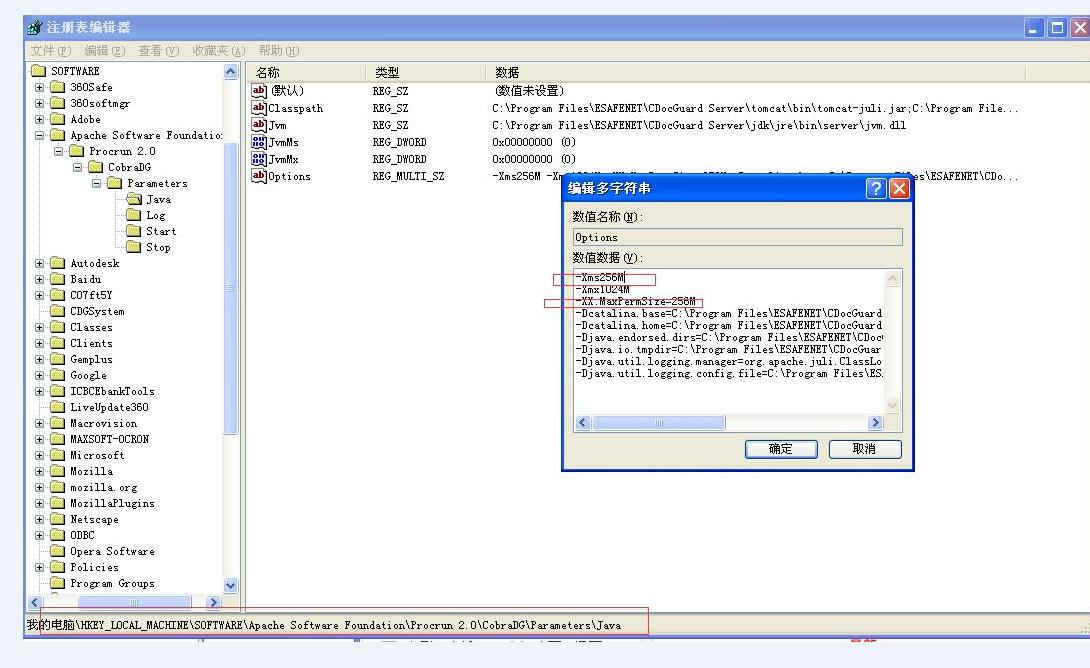Click the JvmMx DWORD value icon

click(259, 159)
